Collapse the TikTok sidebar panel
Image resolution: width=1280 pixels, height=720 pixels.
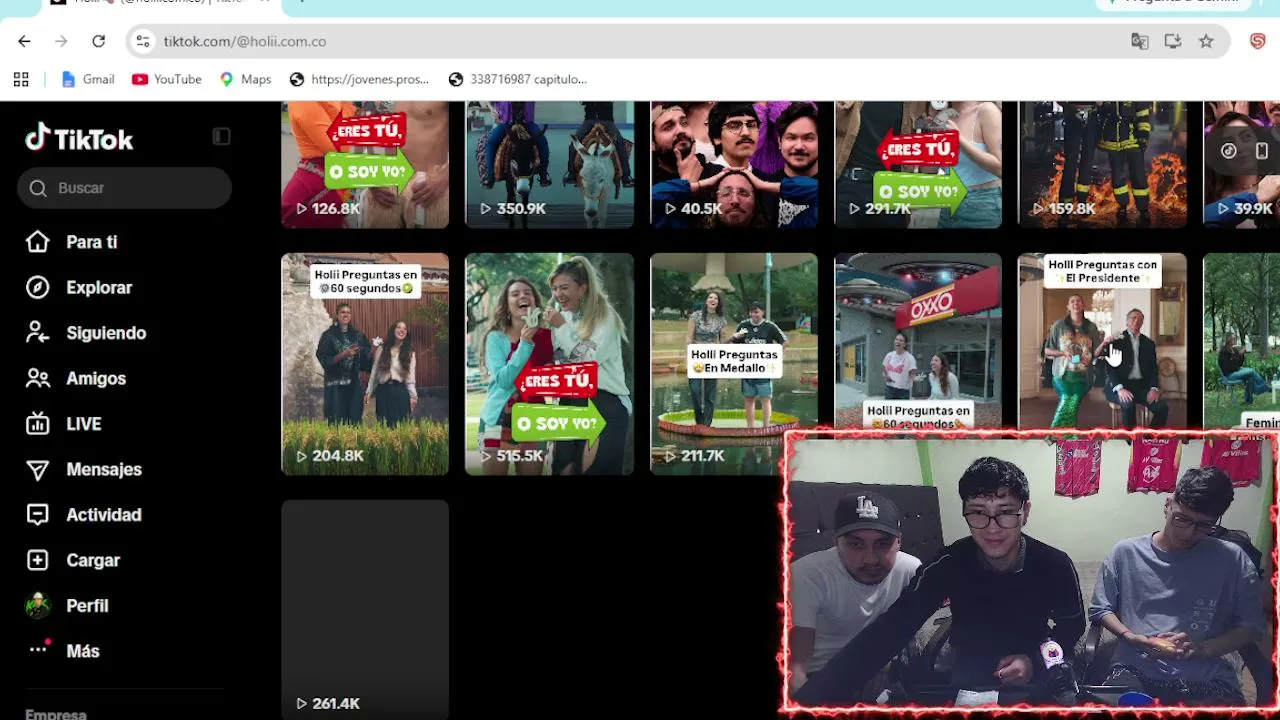(221, 136)
